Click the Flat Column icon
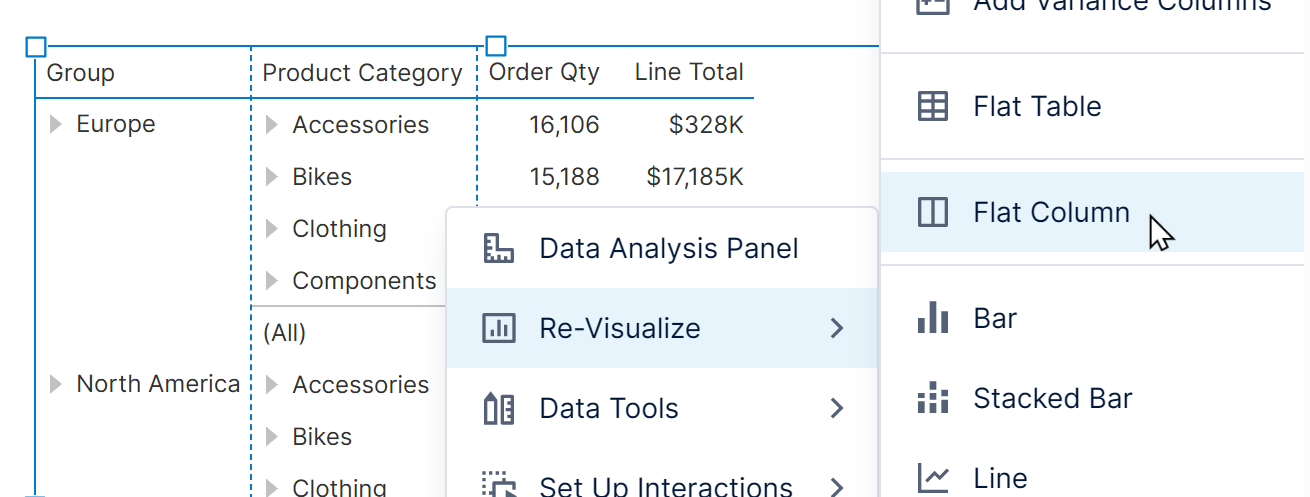This screenshot has height=497, width=1310. coord(933,212)
